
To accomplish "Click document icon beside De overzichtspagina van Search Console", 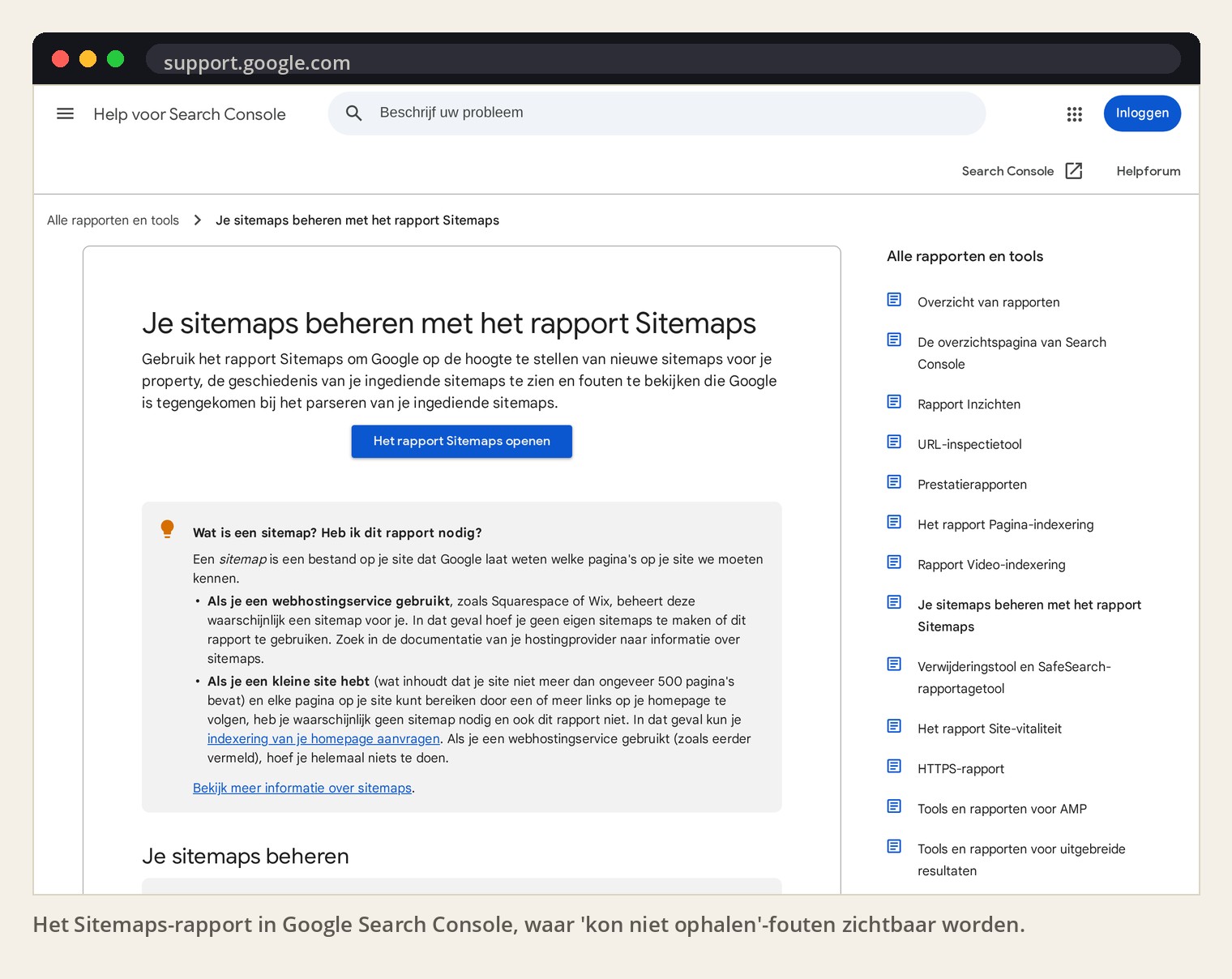I will 894,340.
